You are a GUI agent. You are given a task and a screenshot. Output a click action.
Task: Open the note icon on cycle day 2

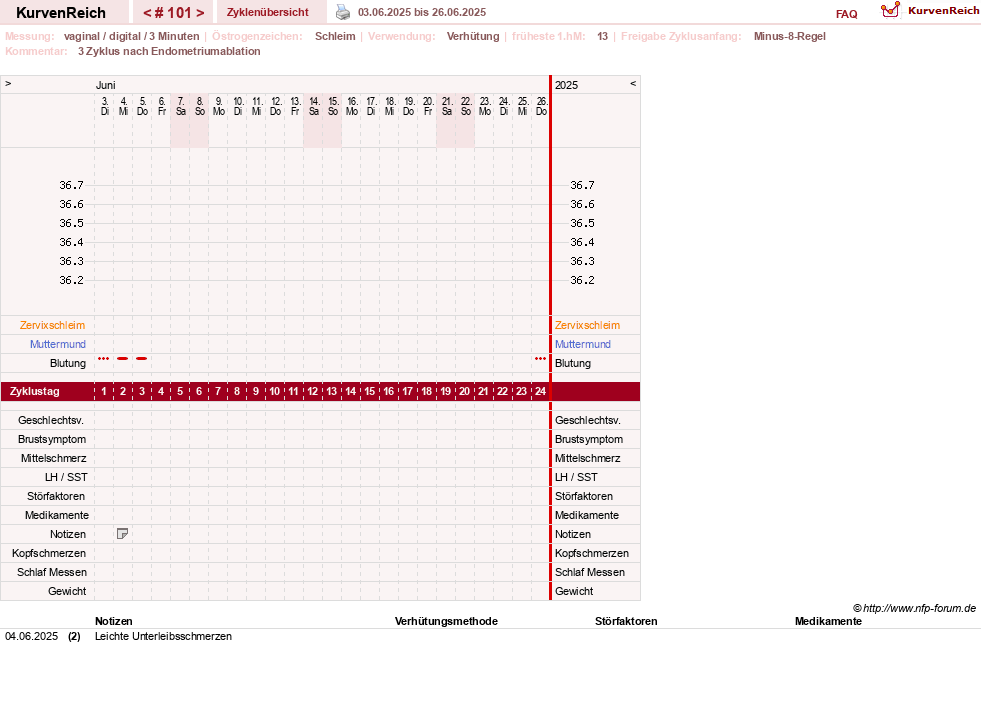123,534
